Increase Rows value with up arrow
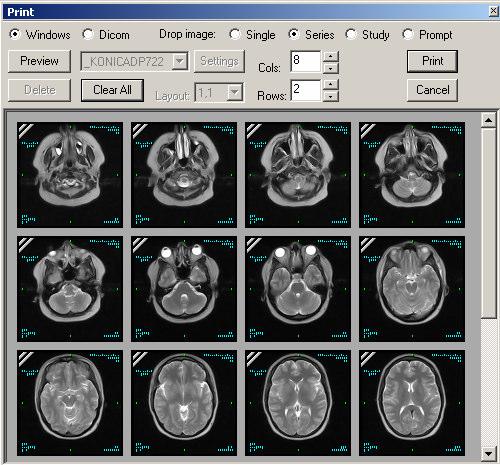 tap(330, 84)
